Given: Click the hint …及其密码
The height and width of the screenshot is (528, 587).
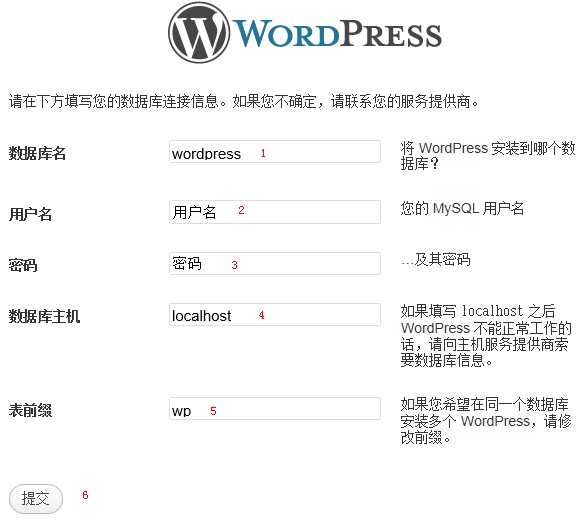Looking at the screenshot, I should pyautogui.click(x=435, y=259).
